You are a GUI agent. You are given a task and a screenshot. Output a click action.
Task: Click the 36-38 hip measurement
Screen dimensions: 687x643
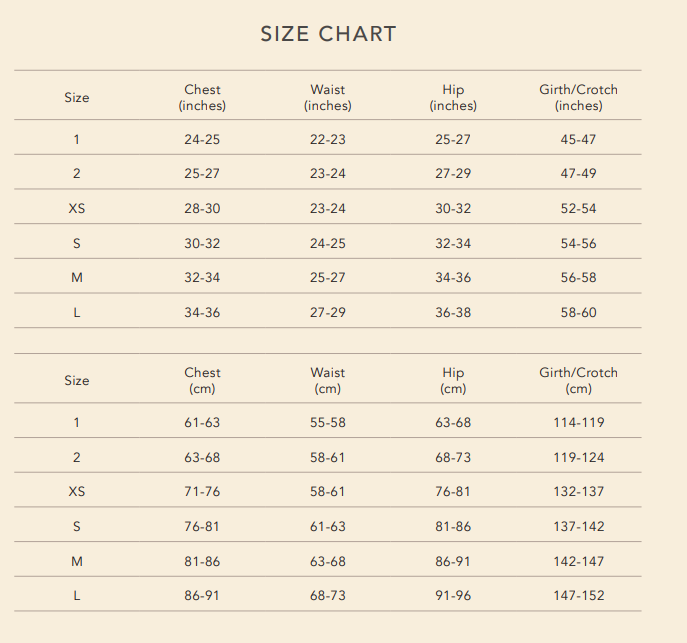[453, 313]
